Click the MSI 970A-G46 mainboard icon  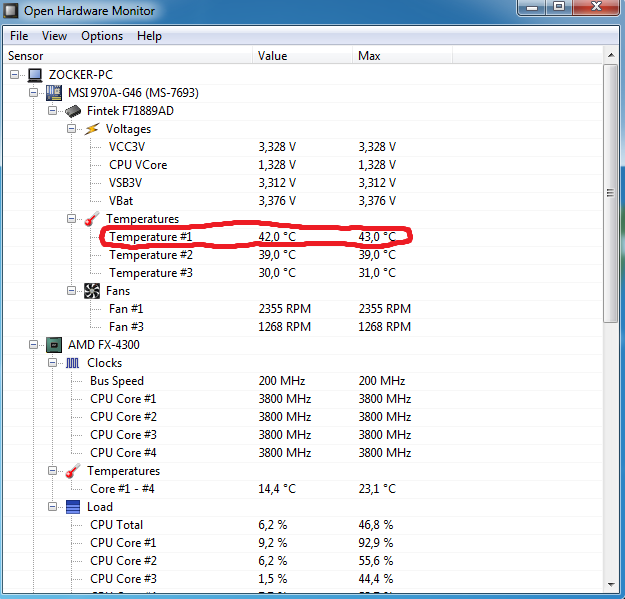pyautogui.click(x=54, y=93)
